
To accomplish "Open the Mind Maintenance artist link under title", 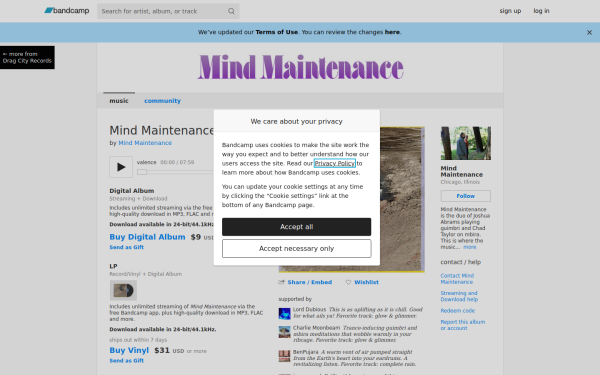I will 145,143.
